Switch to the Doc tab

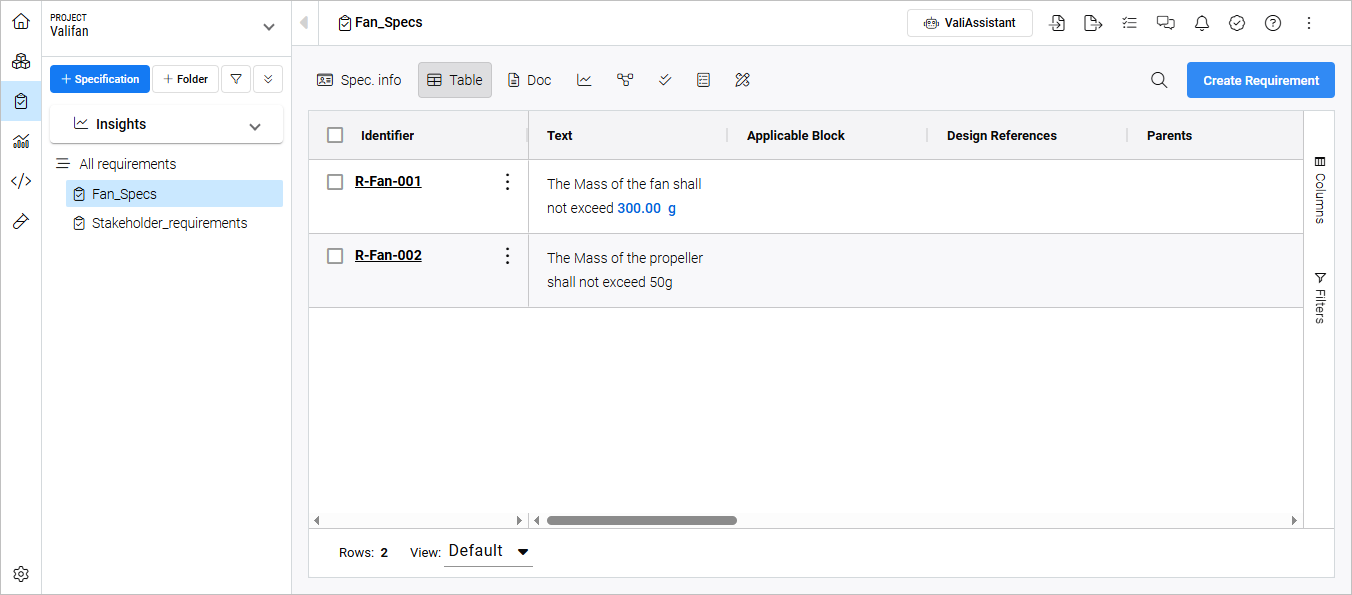tap(529, 80)
